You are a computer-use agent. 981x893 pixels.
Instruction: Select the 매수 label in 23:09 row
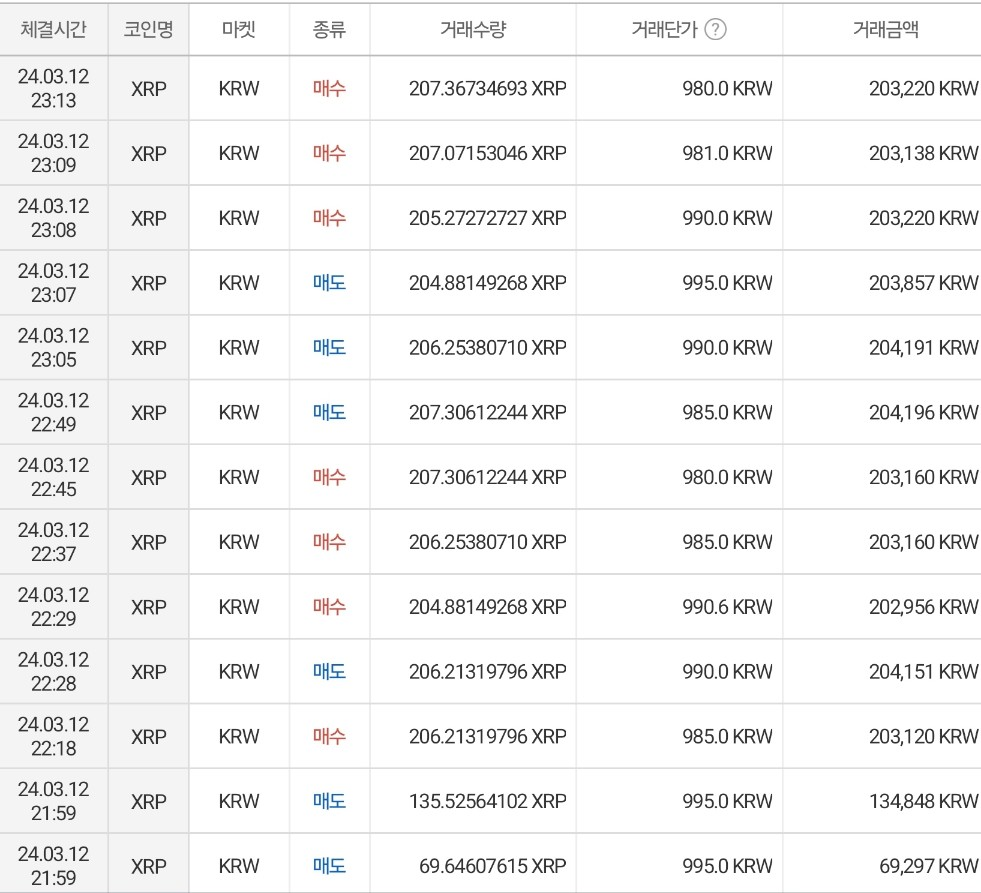(x=329, y=153)
